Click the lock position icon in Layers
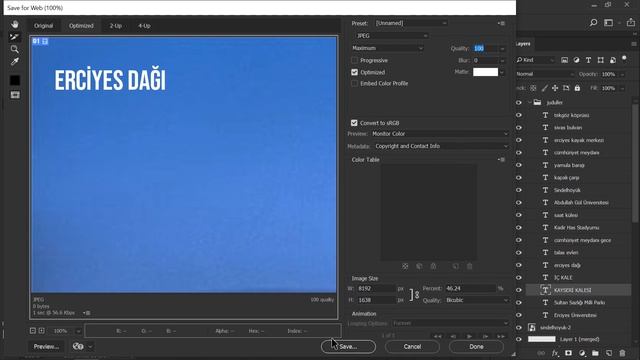Image resolution: width=640 pixels, height=360 pixels. click(555, 88)
